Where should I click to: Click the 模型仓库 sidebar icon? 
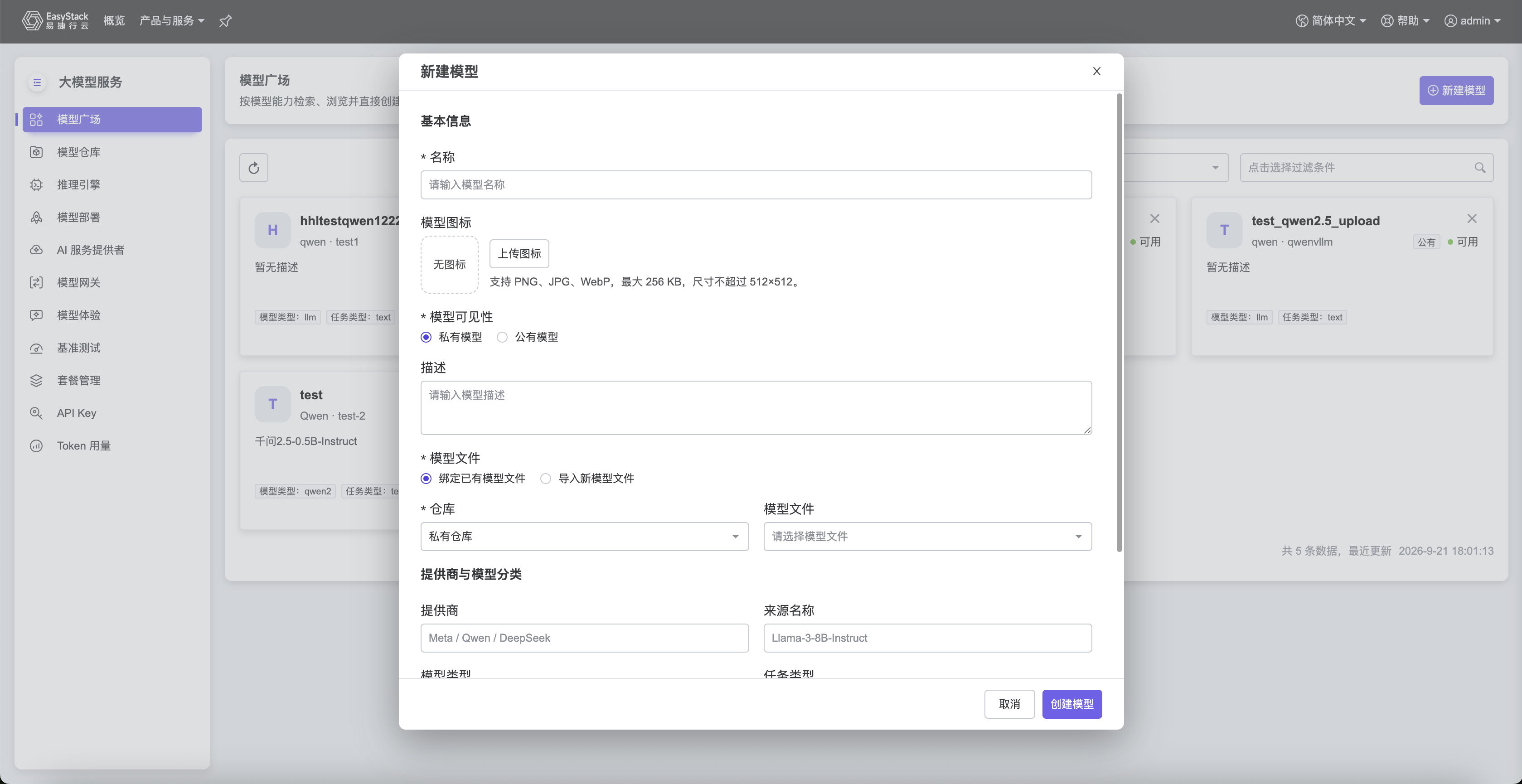click(36, 152)
